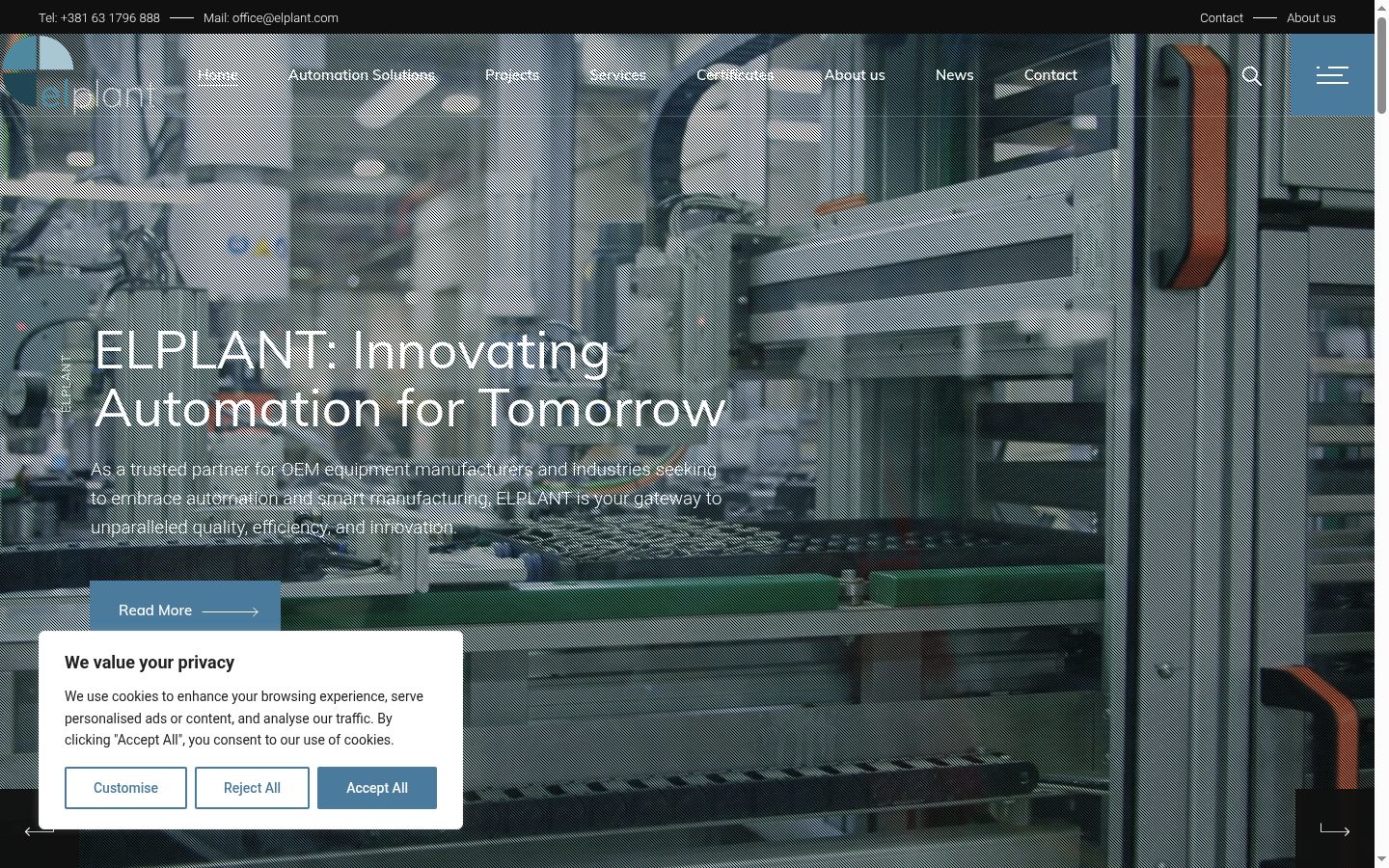Click the telephone number +381 63 1796 888
Image resolution: width=1389 pixels, height=868 pixels.
99,17
